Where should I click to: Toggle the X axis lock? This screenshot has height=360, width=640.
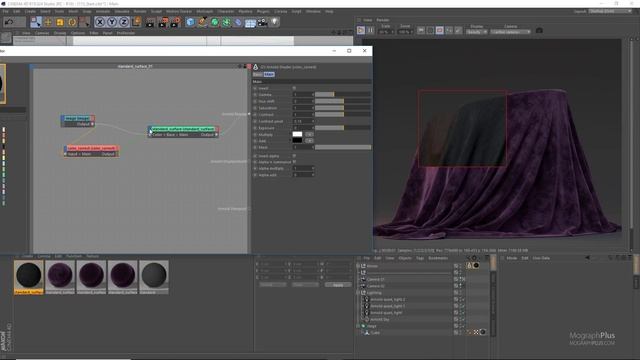click(100, 22)
